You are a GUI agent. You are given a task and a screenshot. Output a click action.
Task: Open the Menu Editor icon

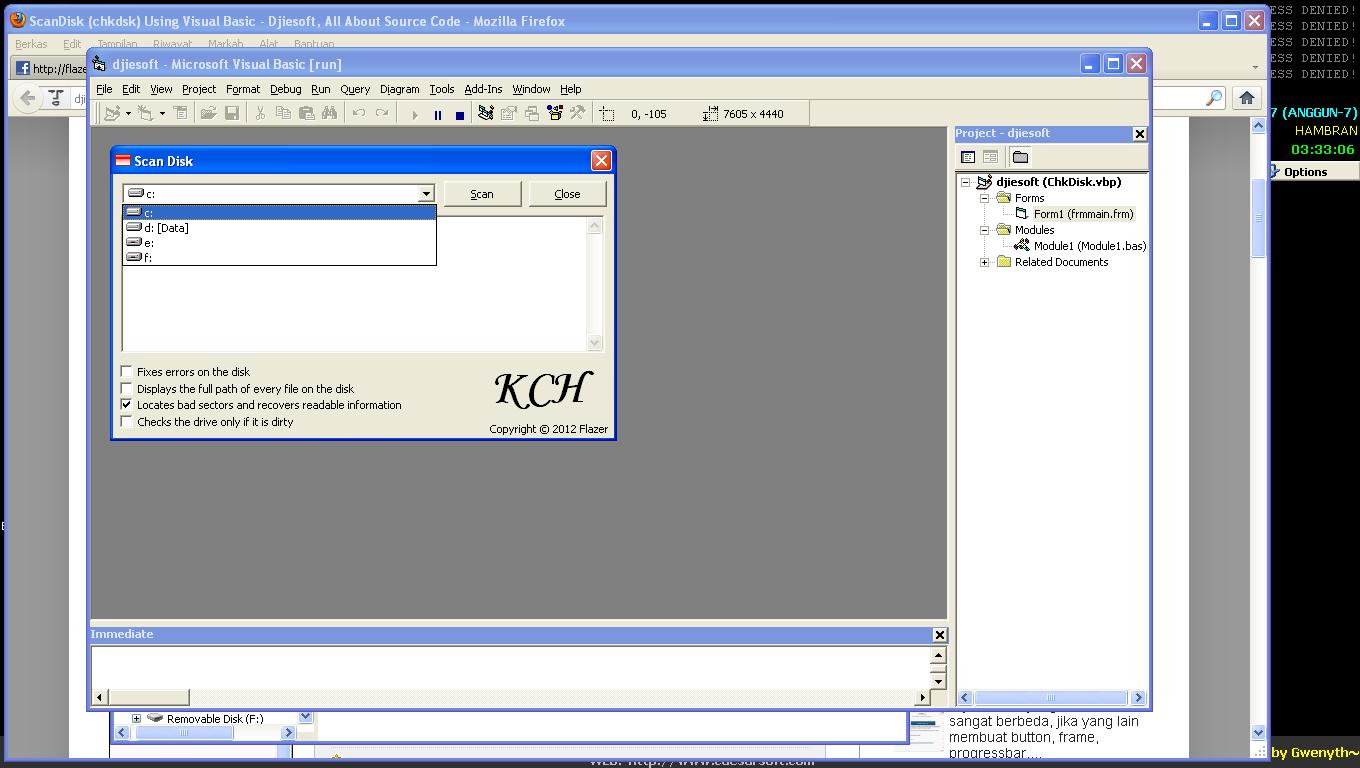(180, 113)
